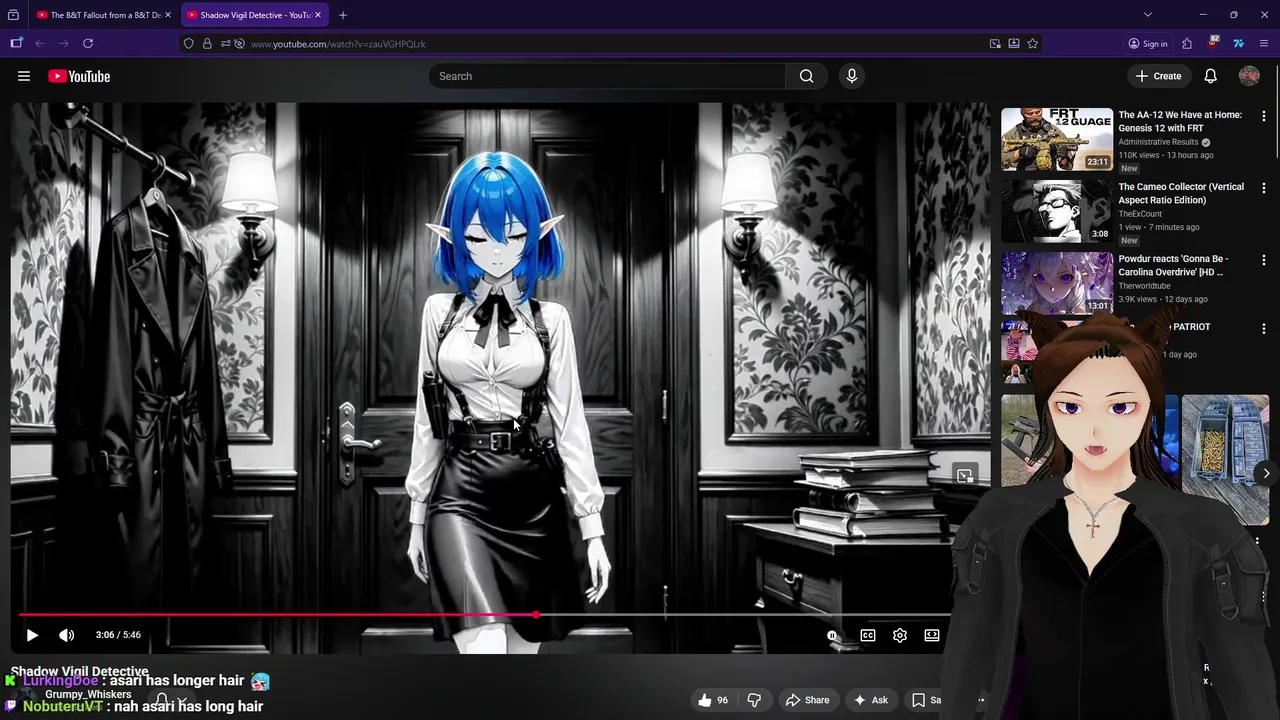Click the '3:06 / 5:46' time display
Viewport: 1280px width, 720px height.
click(118, 635)
